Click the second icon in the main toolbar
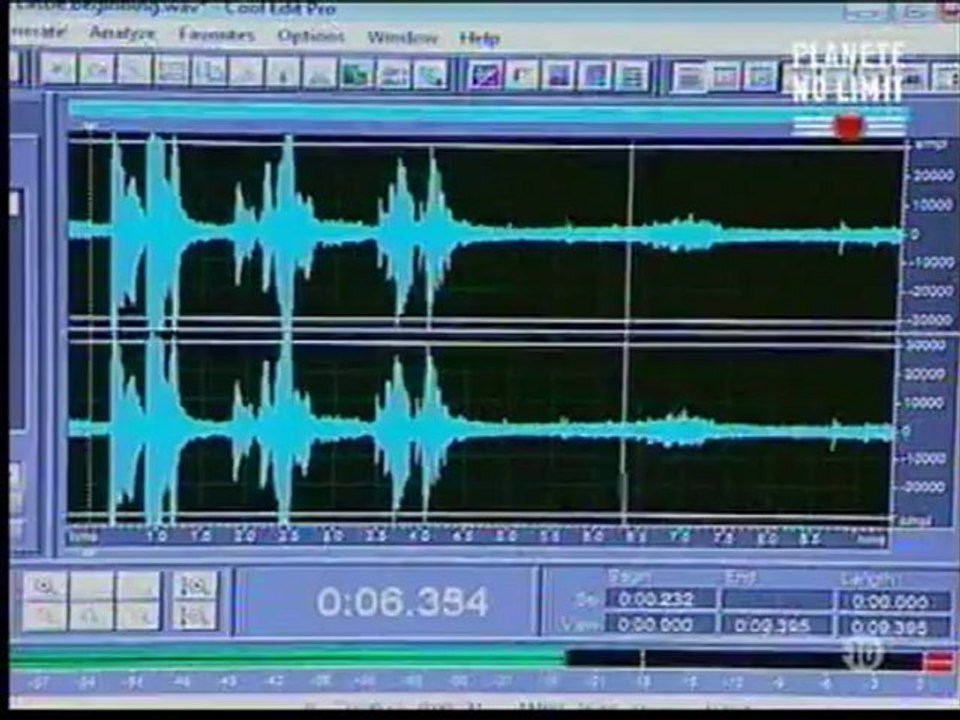This screenshot has height=720, width=960. pyautogui.click(x=97, y=70)
